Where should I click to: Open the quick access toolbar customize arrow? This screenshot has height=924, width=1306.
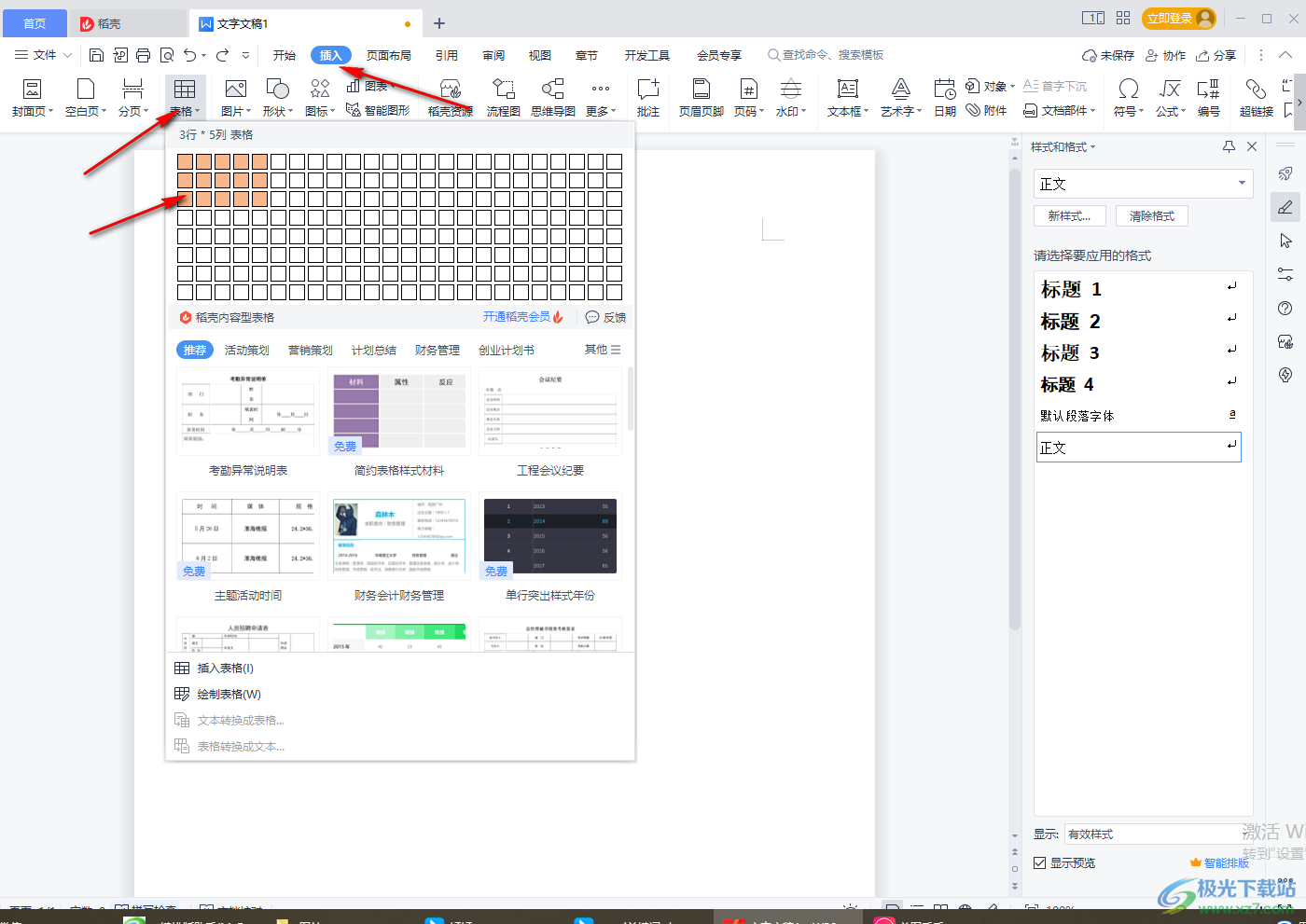coord(245,55)
